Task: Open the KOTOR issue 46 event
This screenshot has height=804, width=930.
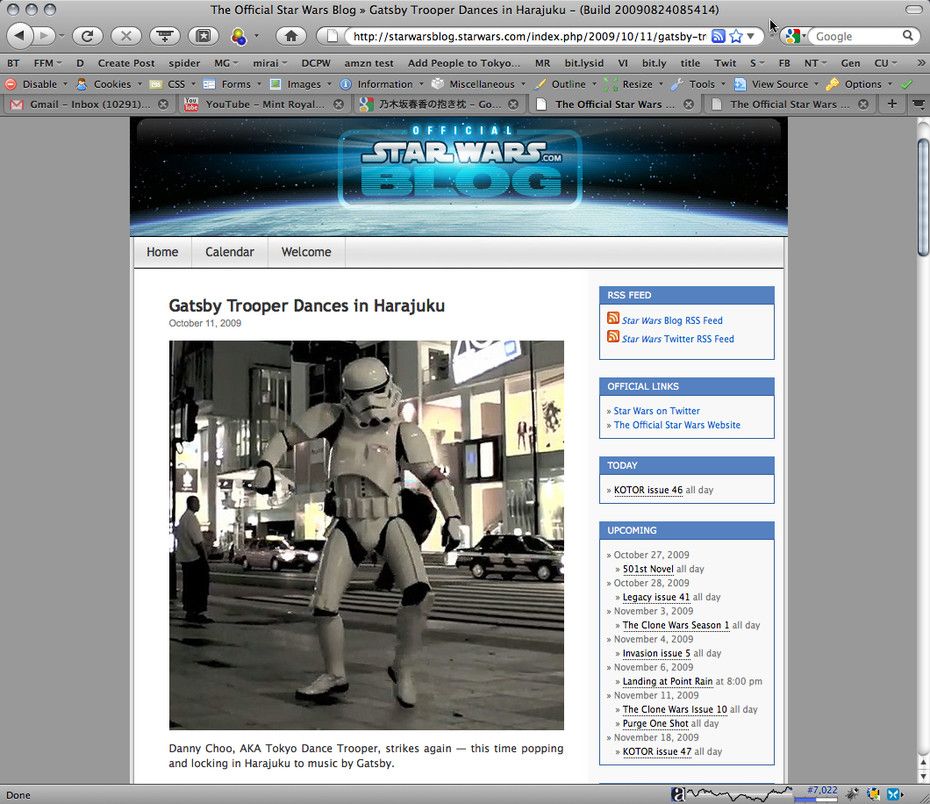Action: (648, 490)
